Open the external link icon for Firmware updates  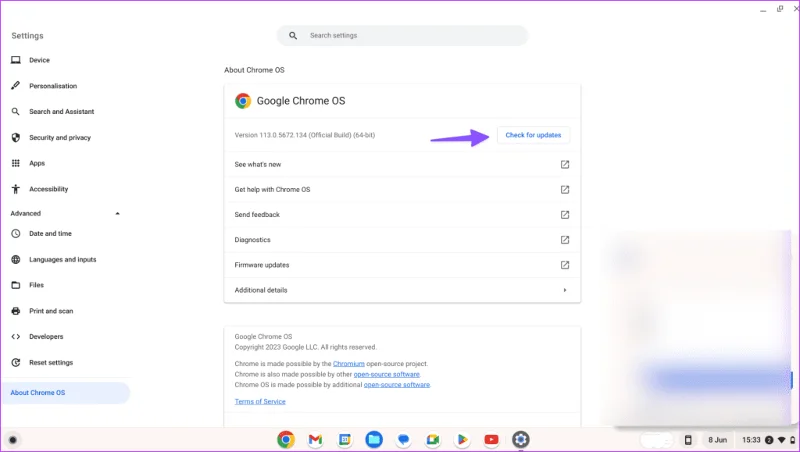tap(565, 265)
